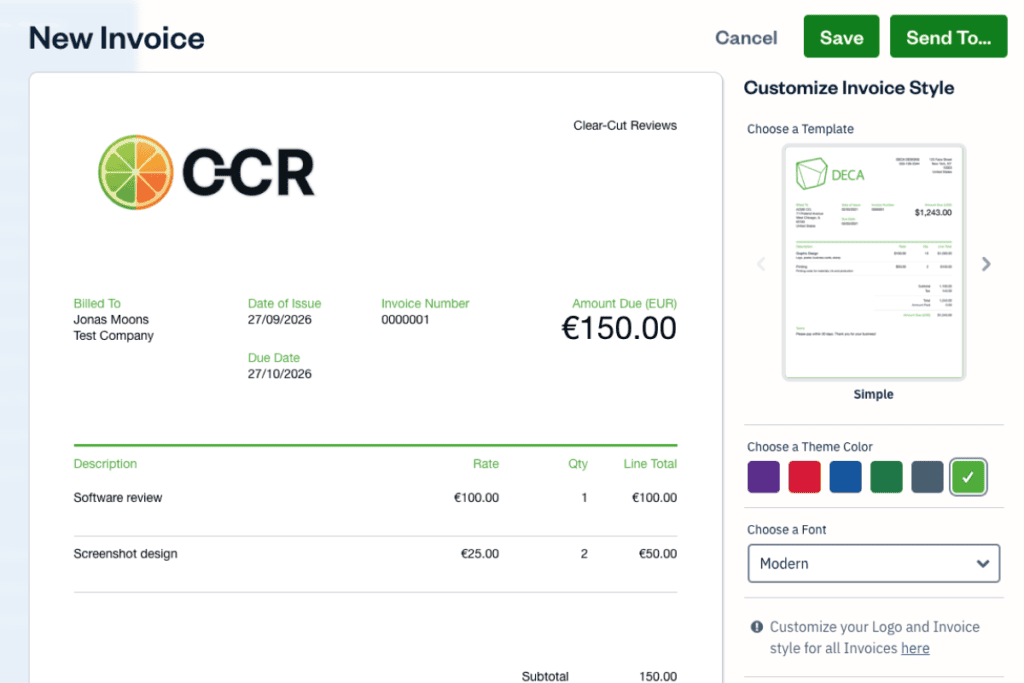
Task: Choose the slate gray theme color
Action: click(x=927, y=477)
